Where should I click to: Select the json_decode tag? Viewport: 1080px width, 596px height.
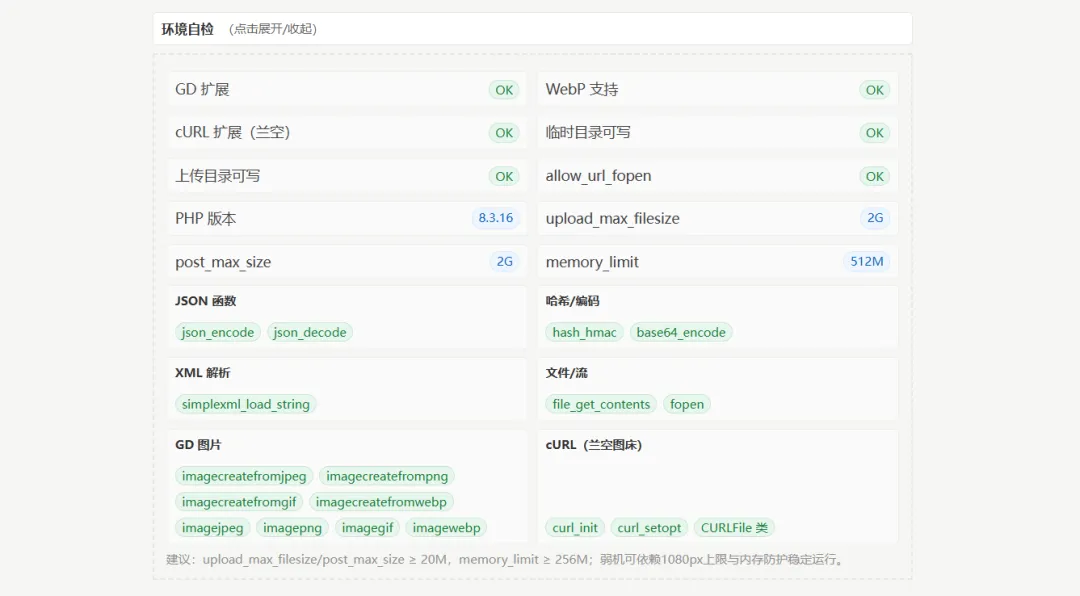point(310,332)
